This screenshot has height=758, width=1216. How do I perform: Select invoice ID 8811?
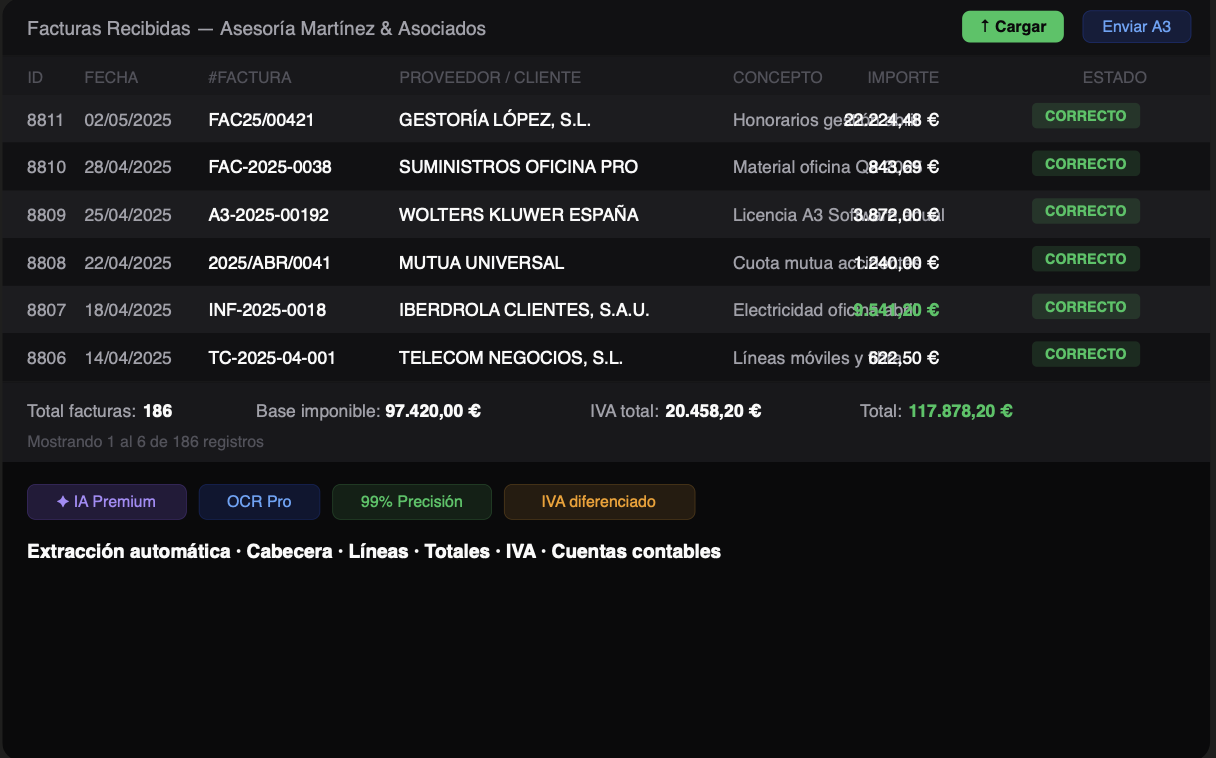click(x=45, y=120)
